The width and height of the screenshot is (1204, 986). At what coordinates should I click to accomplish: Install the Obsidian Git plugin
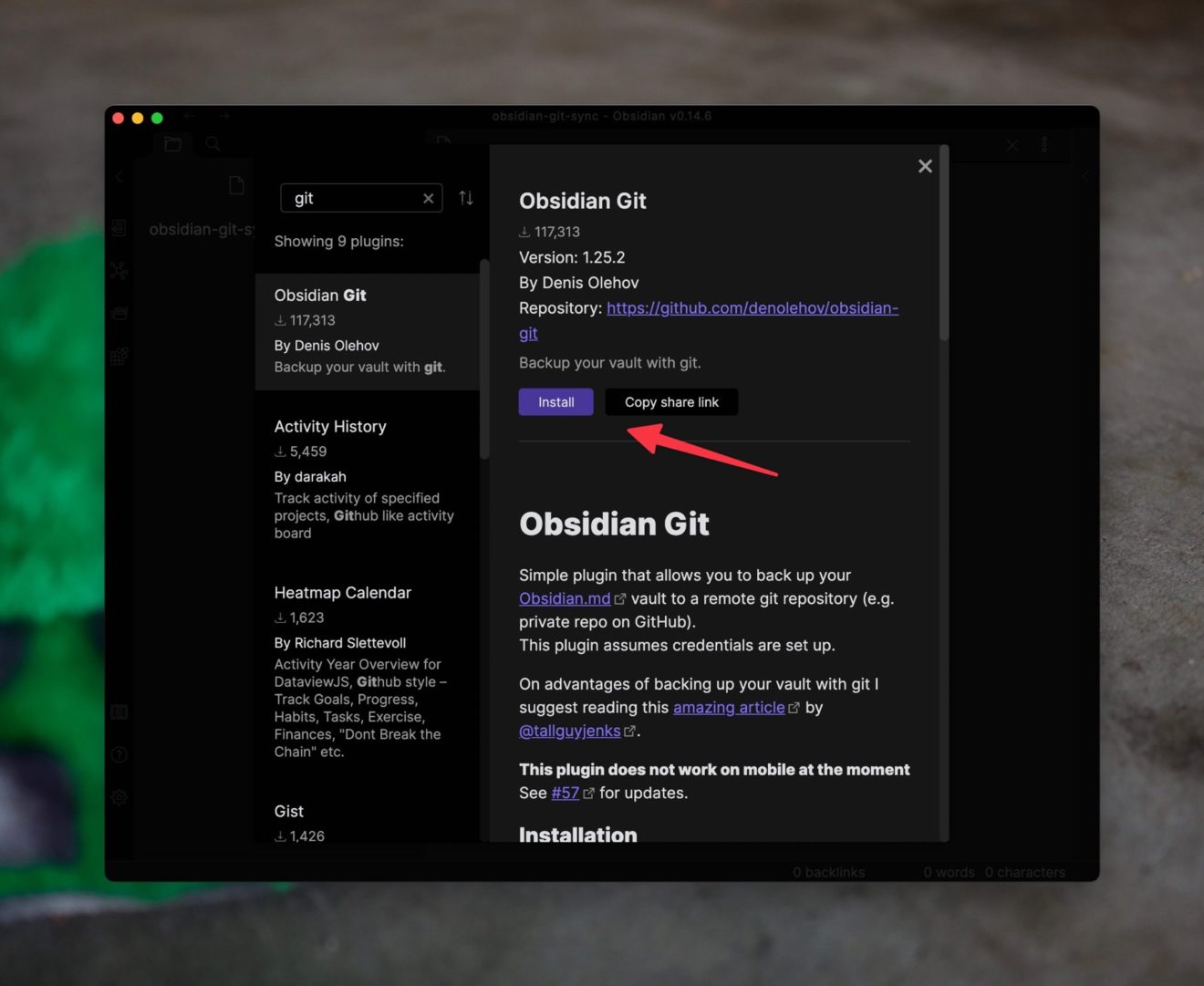pyautogui.click(x=555, y=401)
